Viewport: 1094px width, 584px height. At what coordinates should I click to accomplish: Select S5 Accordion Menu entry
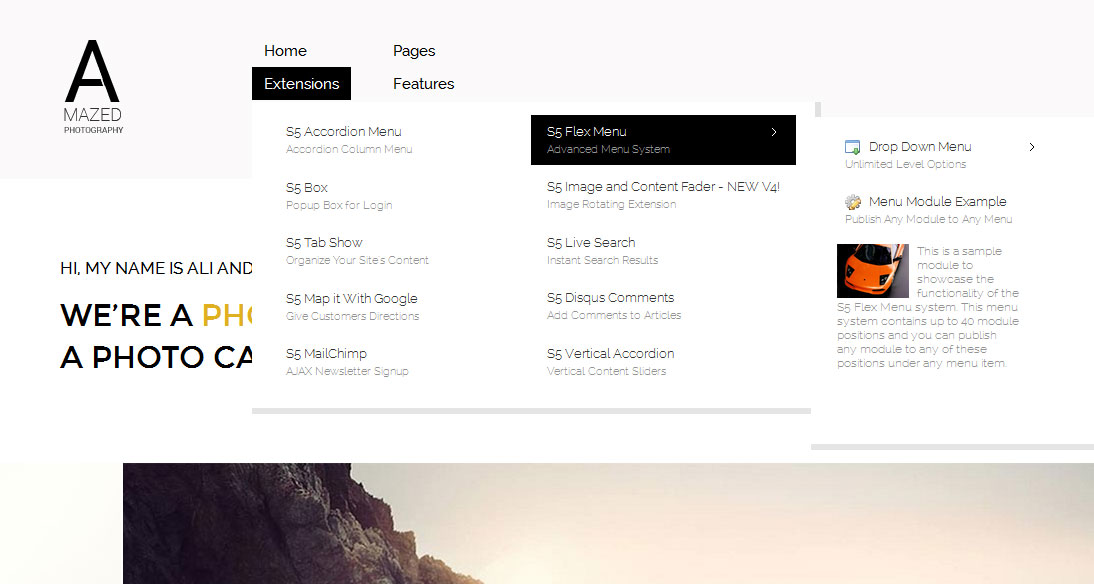pyautogui.click(x=343, y=132)
